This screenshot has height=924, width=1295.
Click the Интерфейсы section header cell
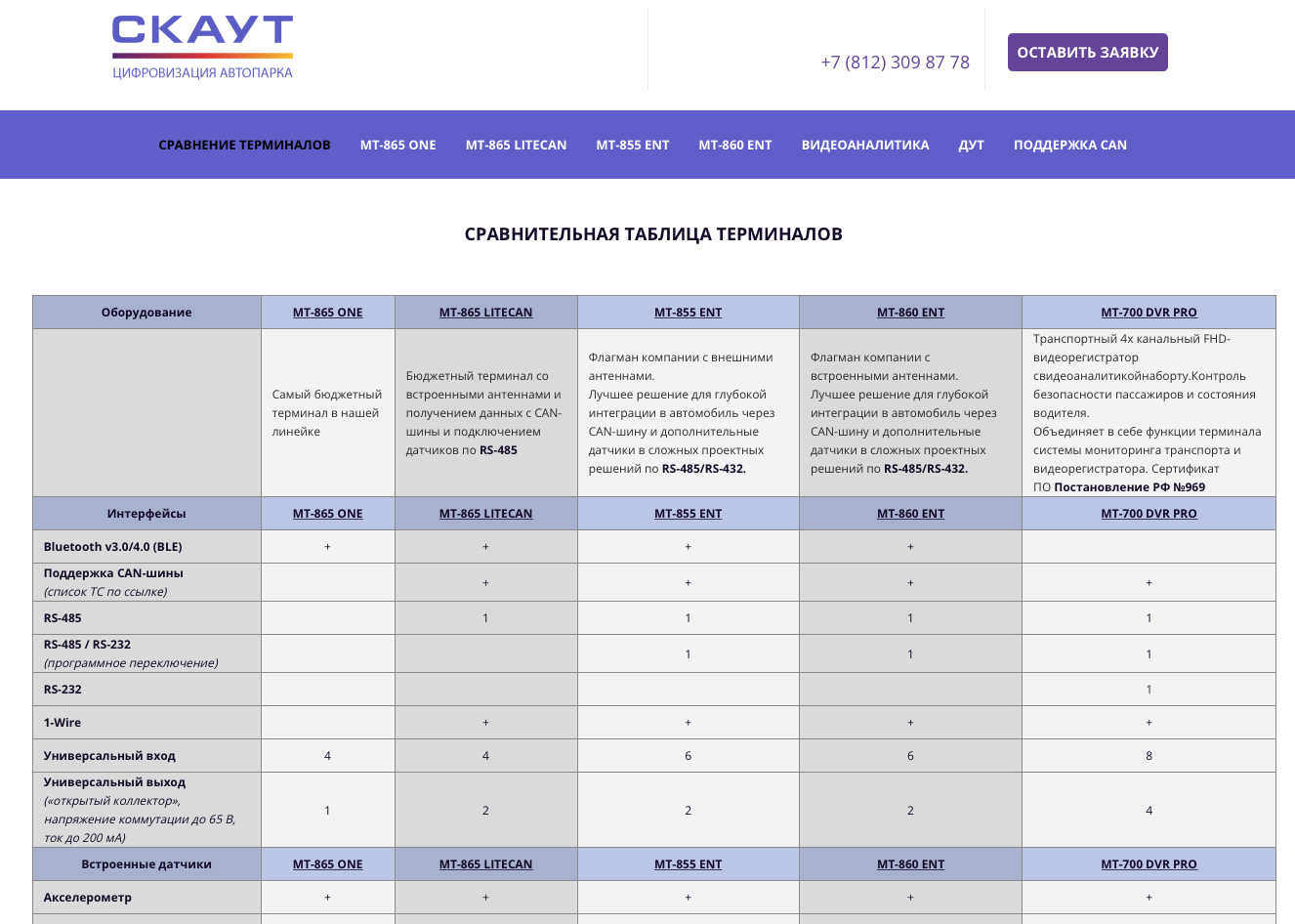(x=146, y=514)
